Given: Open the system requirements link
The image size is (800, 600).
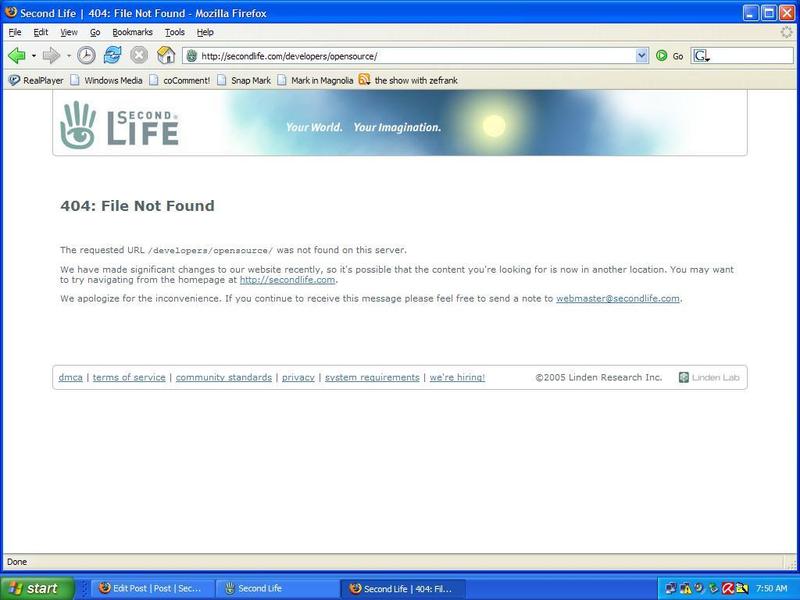Looking at the screenshot, I should [372, 378].
